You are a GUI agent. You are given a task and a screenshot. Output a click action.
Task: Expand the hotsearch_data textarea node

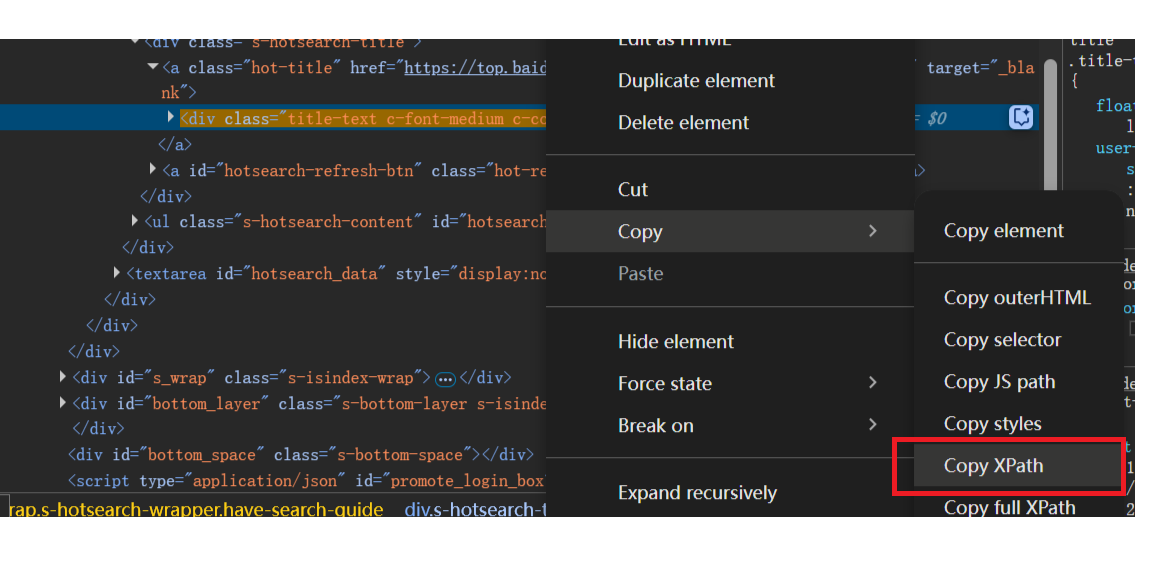coord(117,273)
